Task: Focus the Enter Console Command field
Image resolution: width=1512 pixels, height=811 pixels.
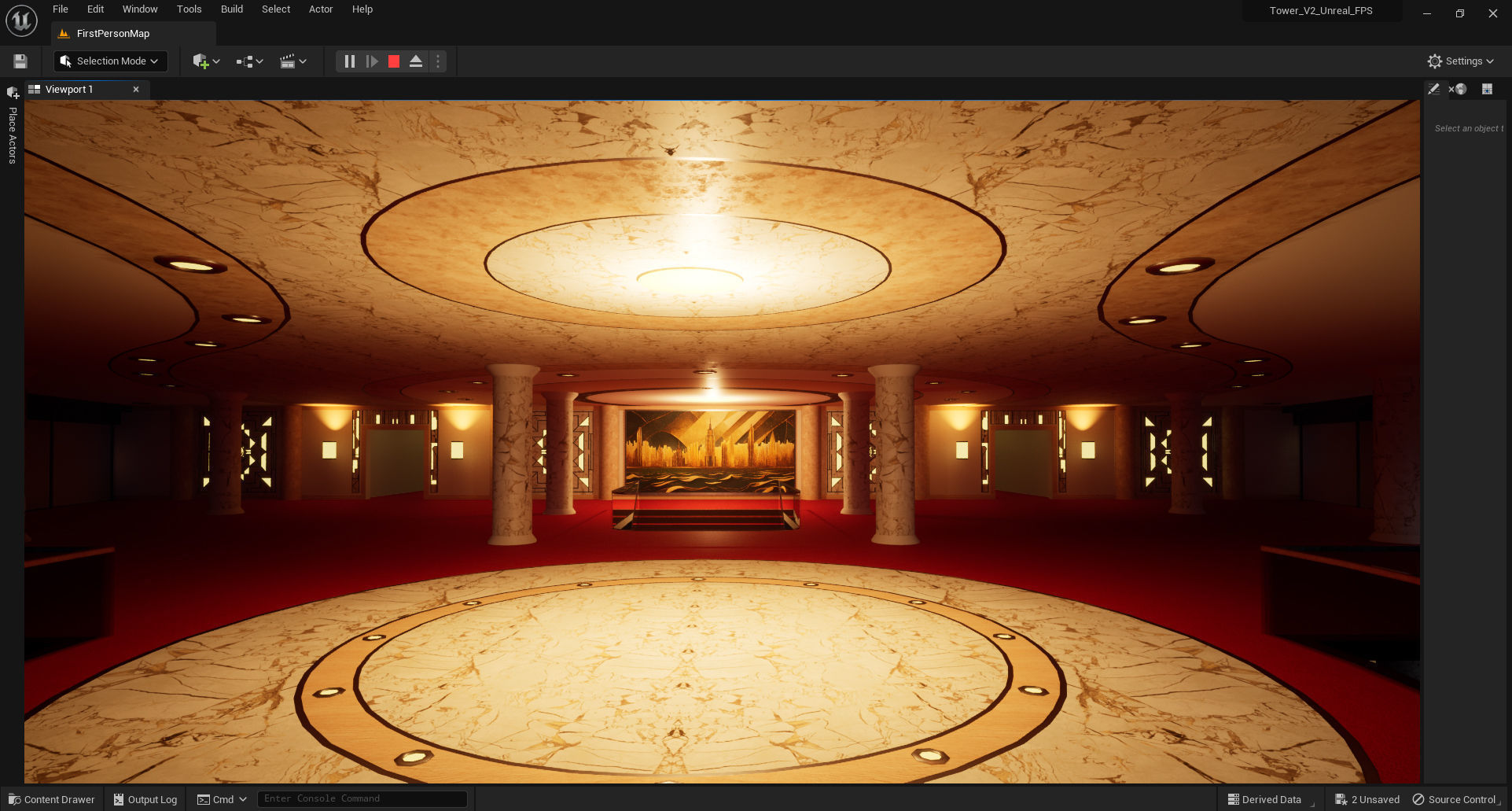Action: click(362, 799)
